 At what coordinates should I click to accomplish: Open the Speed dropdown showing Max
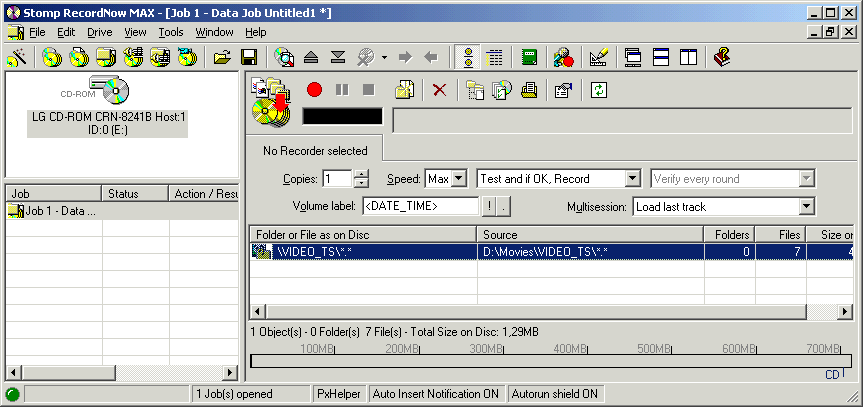[x=446, y=179]
